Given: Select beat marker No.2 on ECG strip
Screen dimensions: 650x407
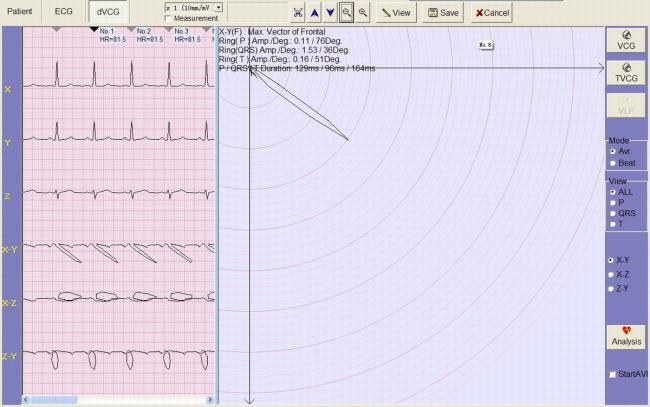Looking at the screenshot, I should (133, 29).
